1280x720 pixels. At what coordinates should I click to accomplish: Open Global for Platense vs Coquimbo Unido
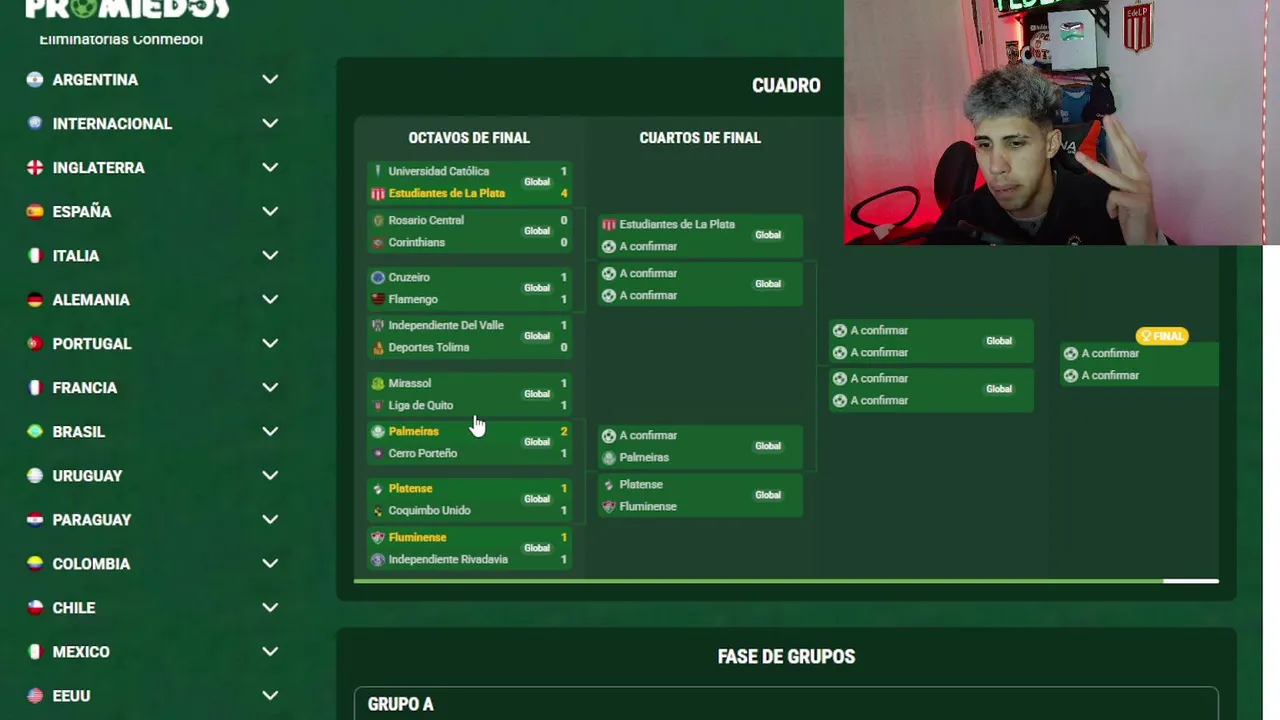(x=537, y=499)
